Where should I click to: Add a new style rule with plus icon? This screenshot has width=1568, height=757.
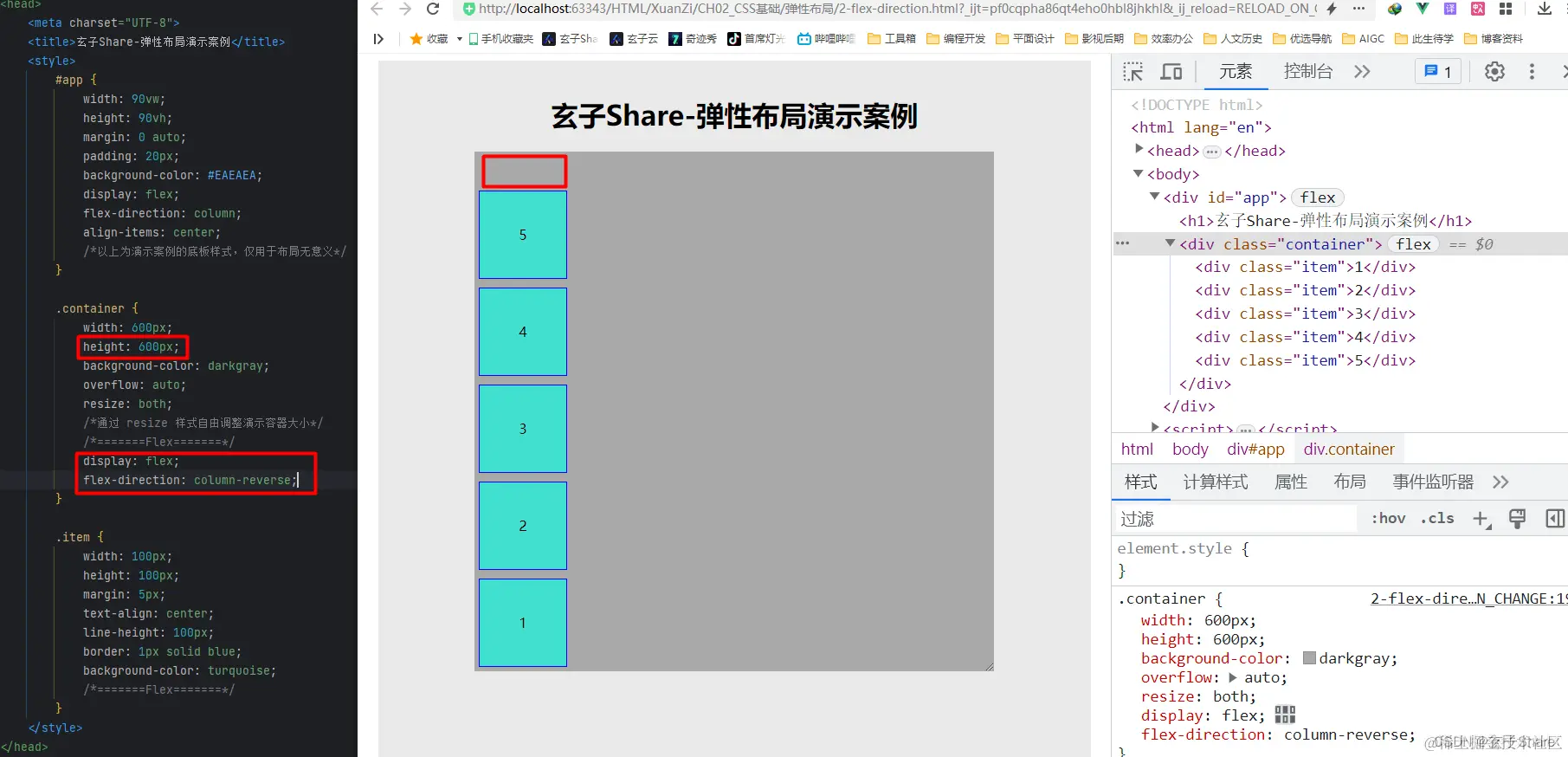click(1481, 519)
